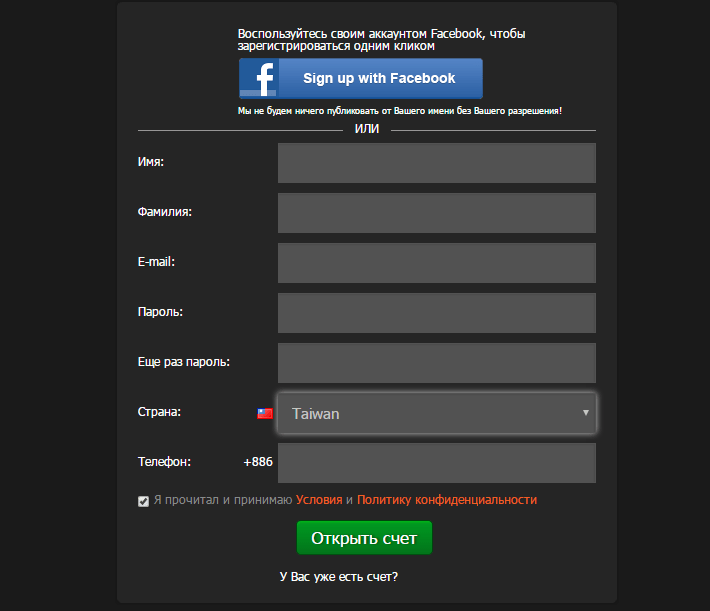This screenshot has height=611, width=710.
Task: Focus the Имя input field
Action: [x=437, y=163]
